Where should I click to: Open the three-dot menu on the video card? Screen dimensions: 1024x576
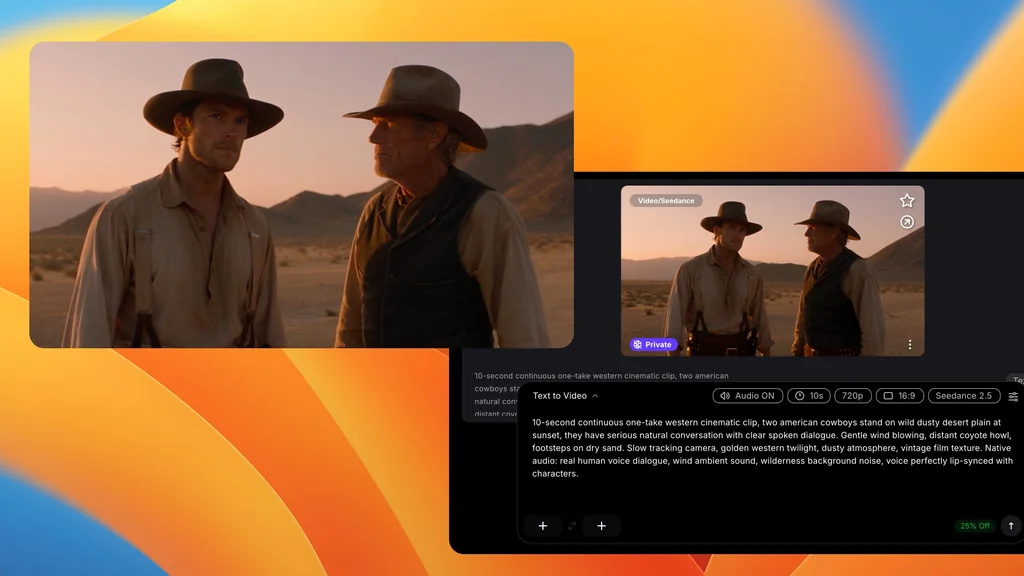(x=910, y=344)
